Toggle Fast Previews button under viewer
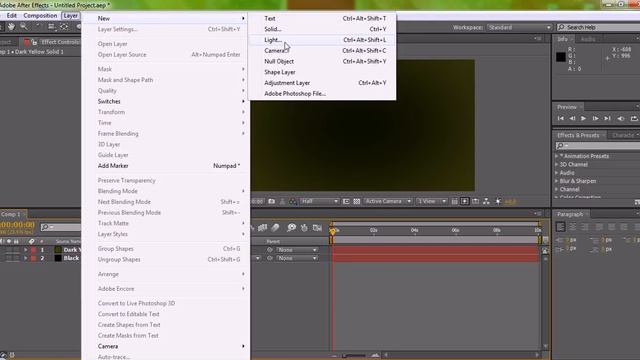 point(465,201)
